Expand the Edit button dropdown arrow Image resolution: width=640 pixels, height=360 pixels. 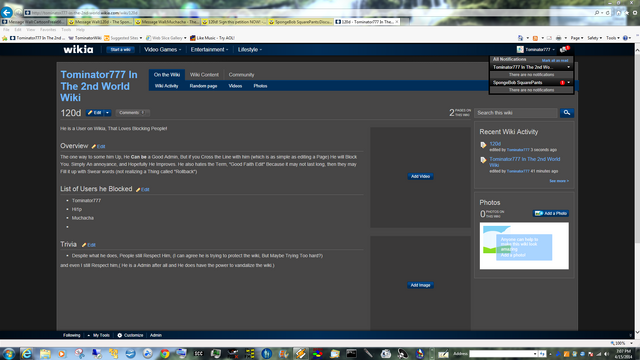pos(107,113)
